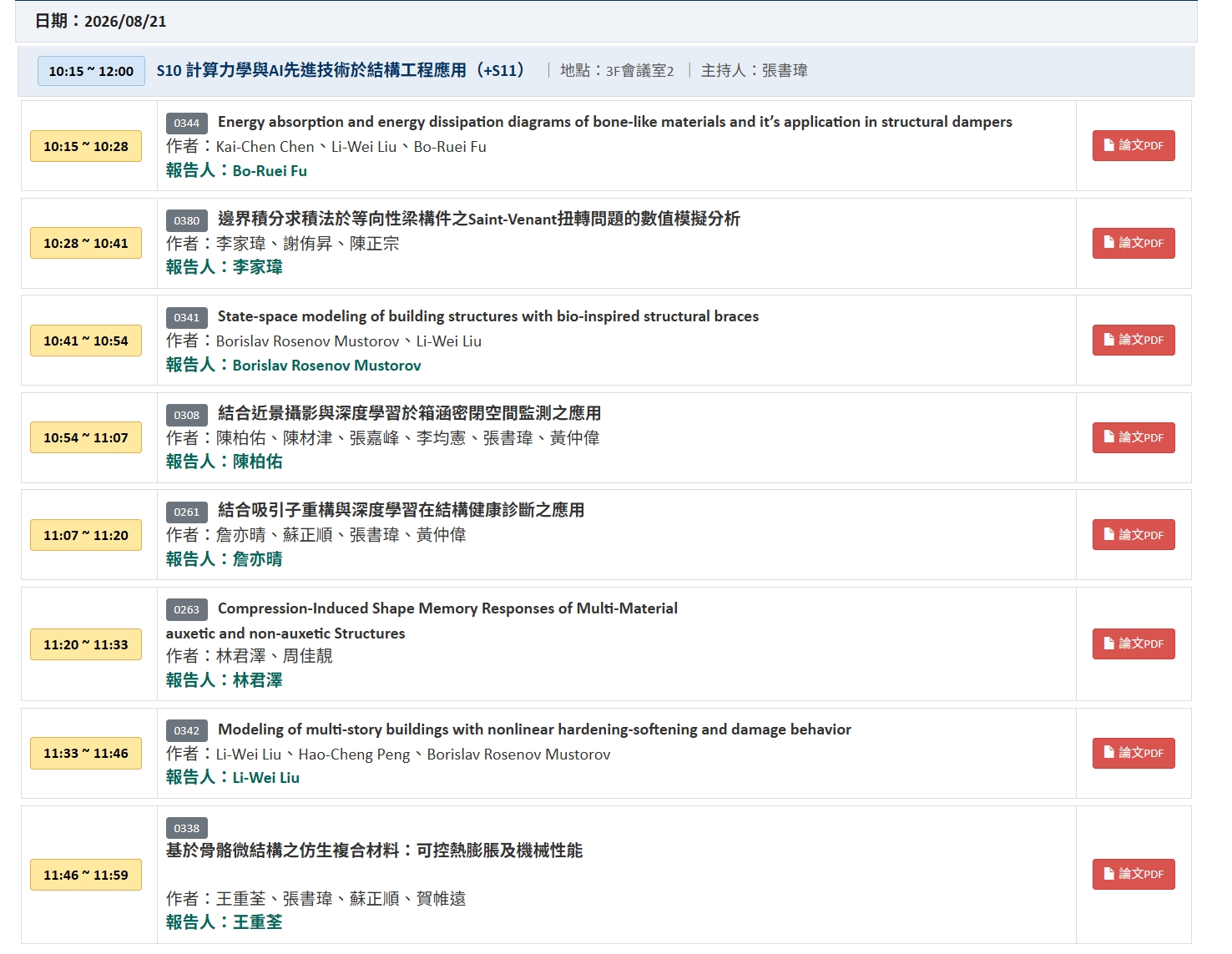Viewport: 1232px width, 954px height.
Task: Open title Energy absorption and energy dissipation diagrams
Action: (x=614, y=122)
